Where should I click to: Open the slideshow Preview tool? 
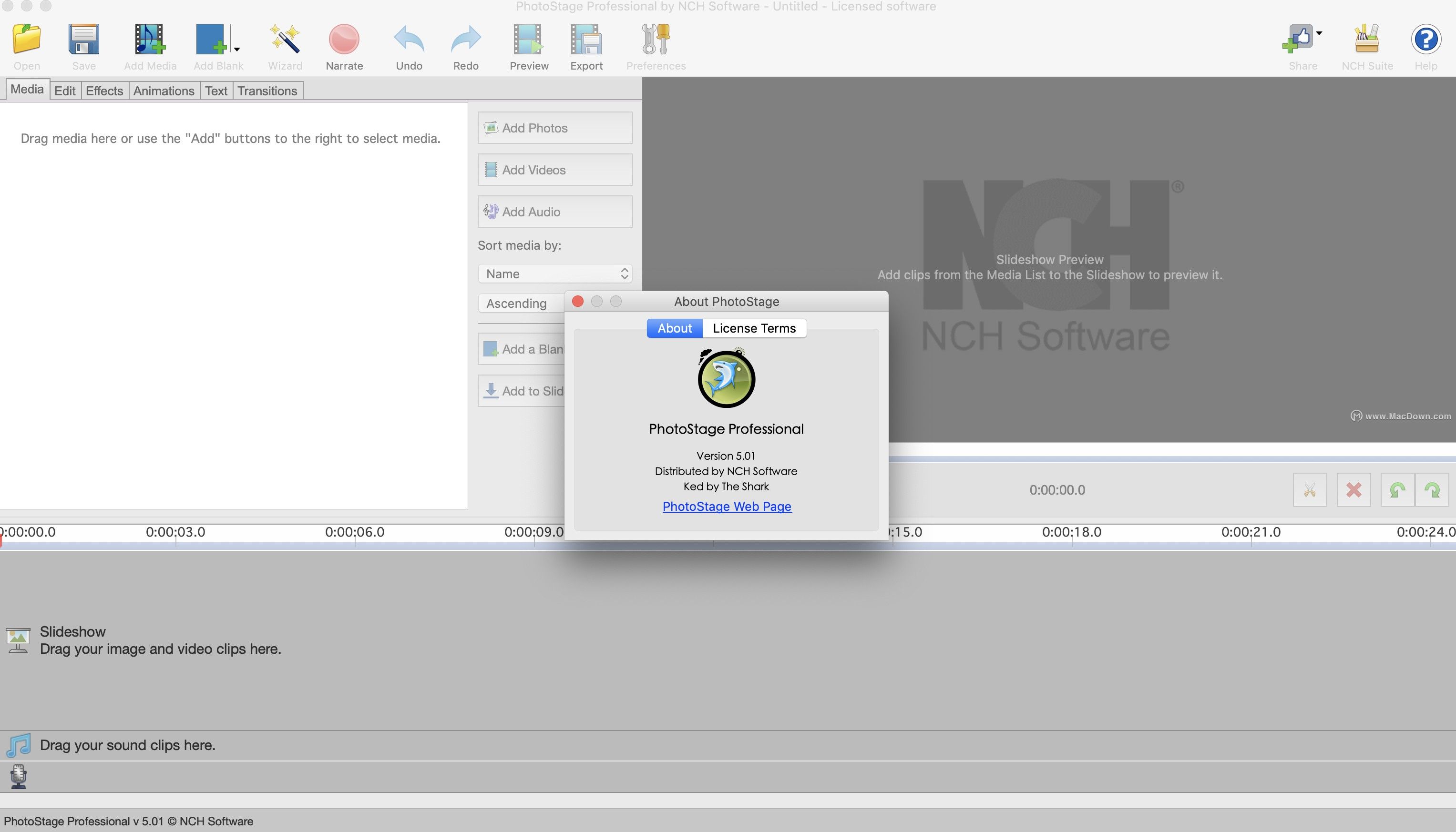[528, 39]
